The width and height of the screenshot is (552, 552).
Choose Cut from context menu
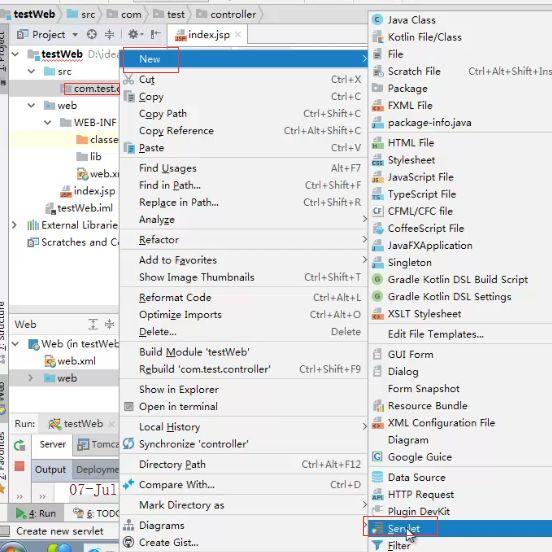coord(244,80)
